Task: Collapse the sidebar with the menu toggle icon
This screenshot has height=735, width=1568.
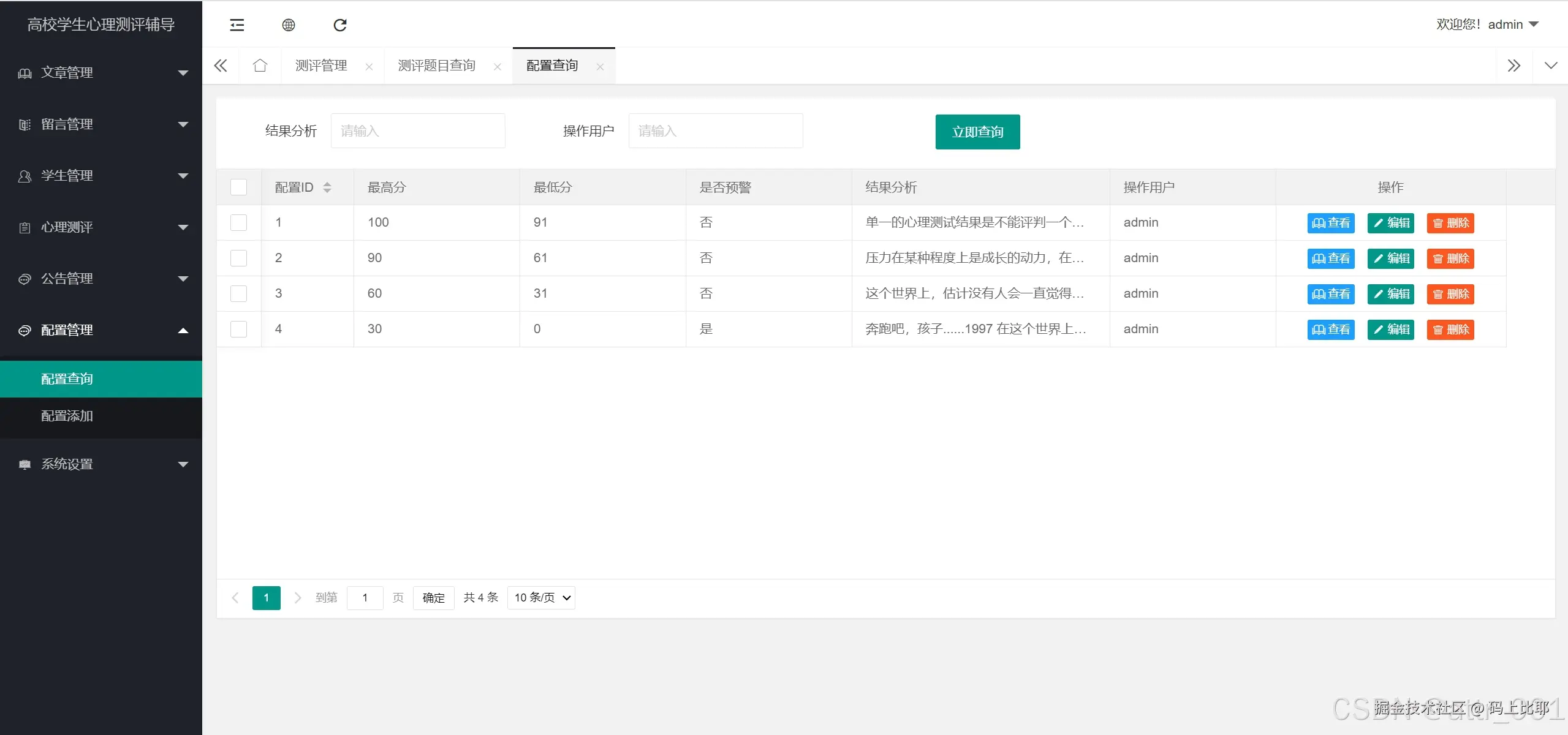Action: (237, 25)
